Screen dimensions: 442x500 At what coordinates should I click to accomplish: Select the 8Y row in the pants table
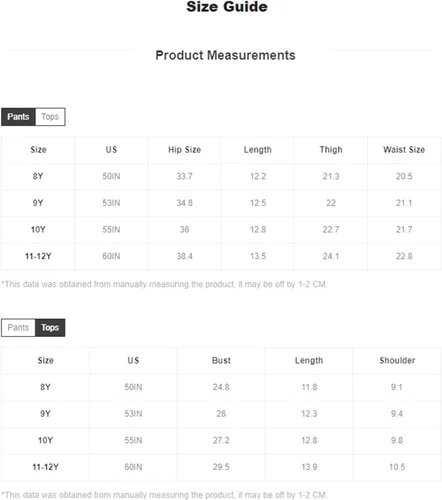(221, 176)
